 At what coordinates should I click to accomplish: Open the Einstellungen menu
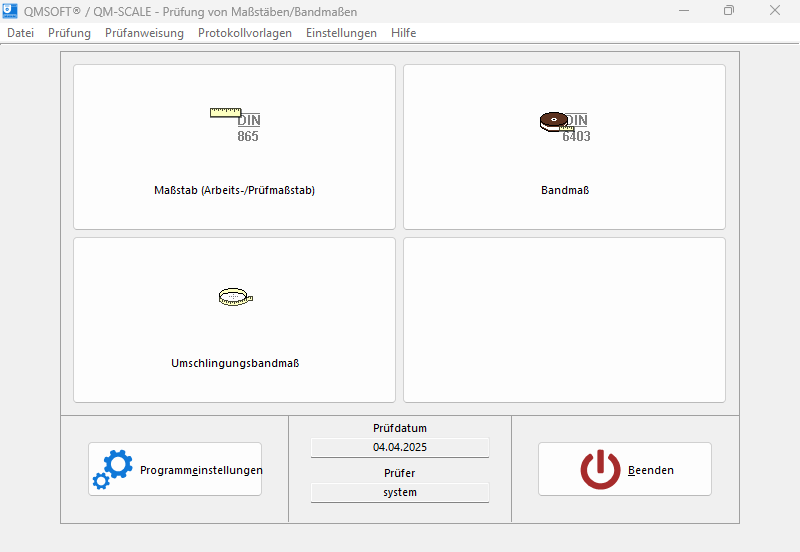(341, 33)
